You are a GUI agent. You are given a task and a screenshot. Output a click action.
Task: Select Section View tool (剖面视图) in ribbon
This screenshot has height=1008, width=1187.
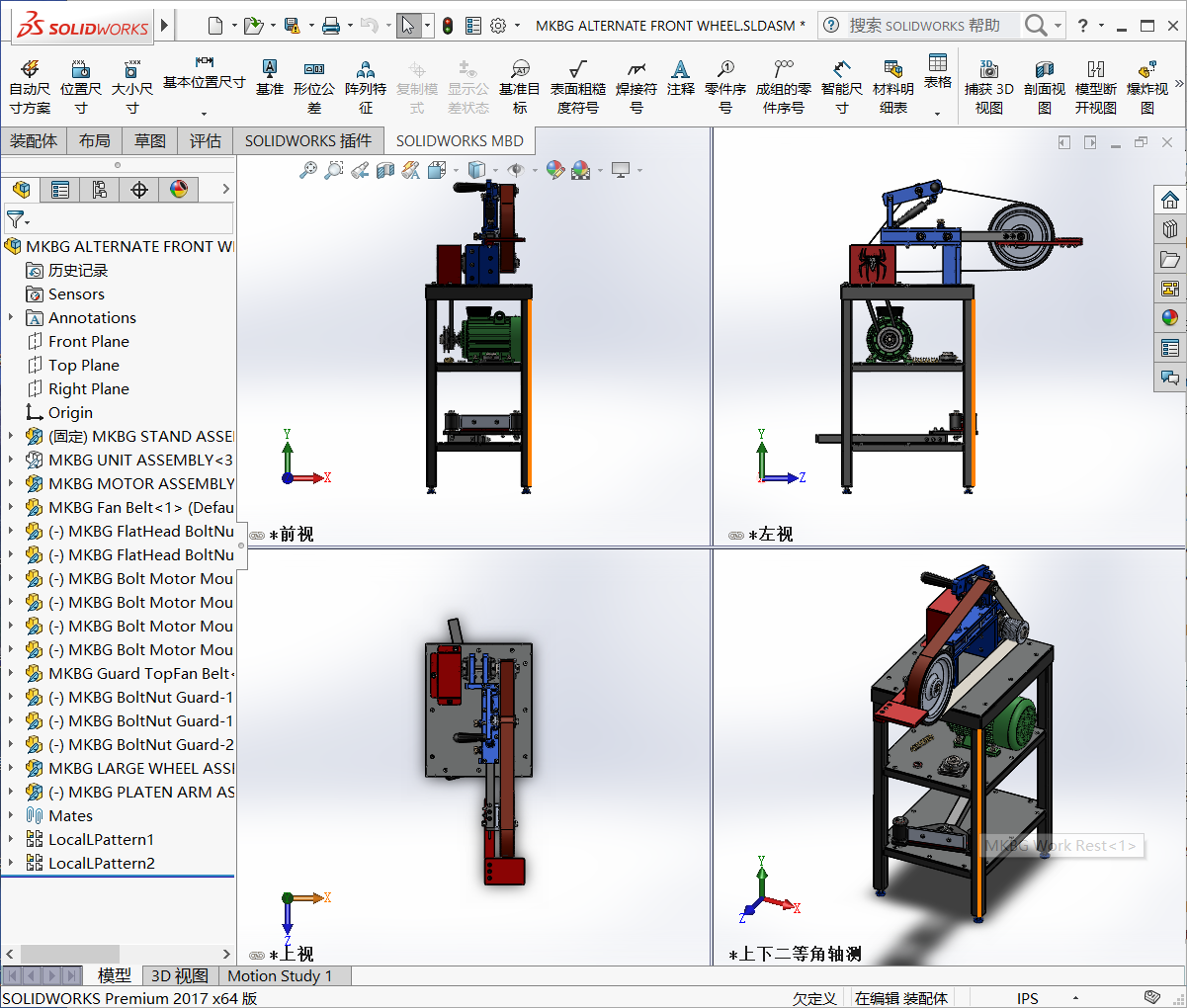[x=1045, y=86]
